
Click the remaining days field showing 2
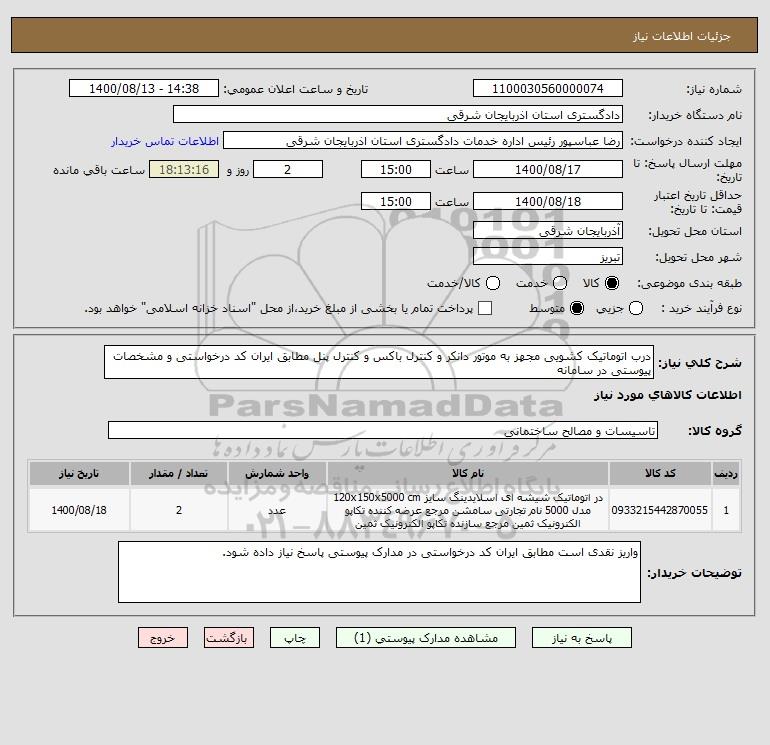pyautogui.click(x=288, y=169)
